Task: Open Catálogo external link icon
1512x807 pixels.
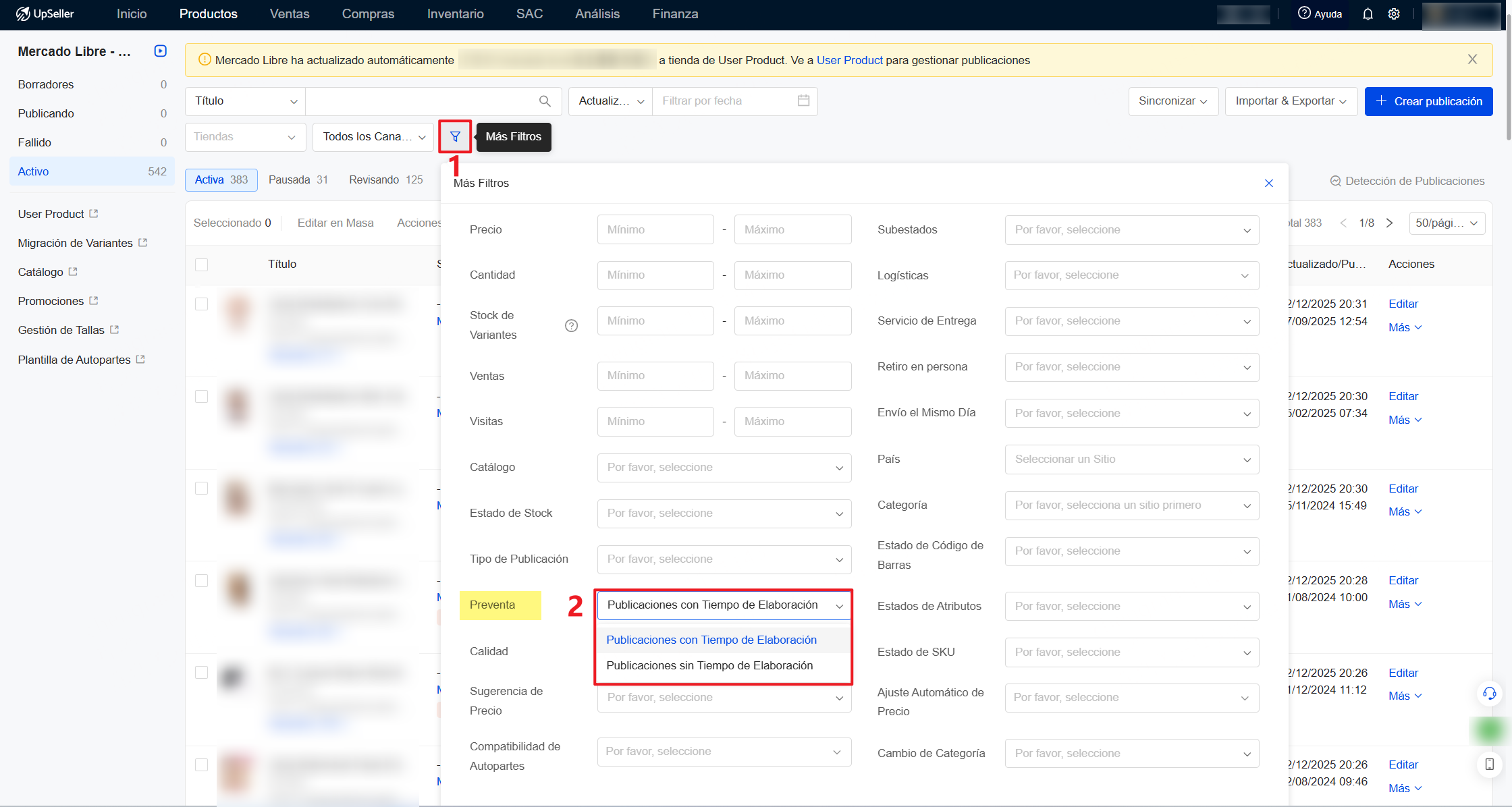Action: coord(74,271)
